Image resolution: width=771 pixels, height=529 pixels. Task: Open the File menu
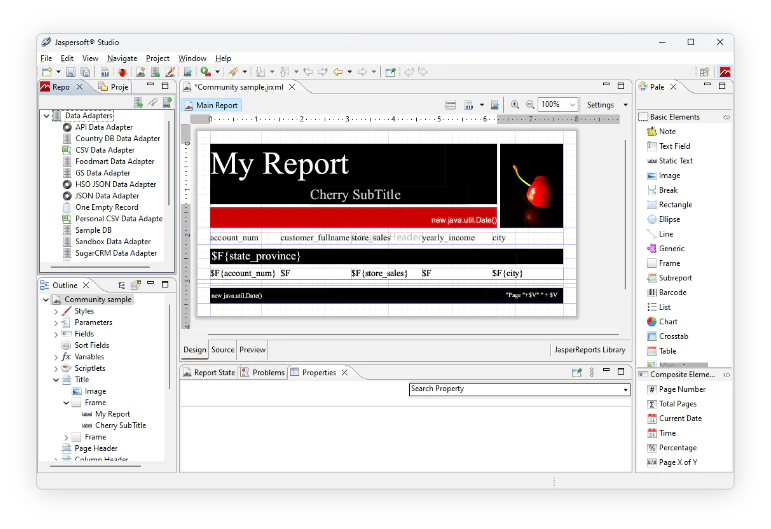[x=46, y=58]
